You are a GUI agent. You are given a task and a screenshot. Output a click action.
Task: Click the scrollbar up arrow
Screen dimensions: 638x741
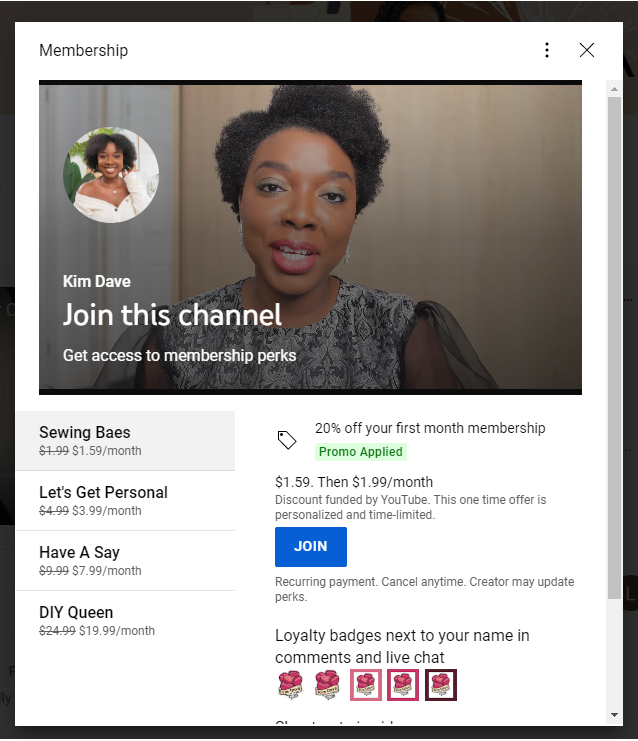(x=614, y=89)
